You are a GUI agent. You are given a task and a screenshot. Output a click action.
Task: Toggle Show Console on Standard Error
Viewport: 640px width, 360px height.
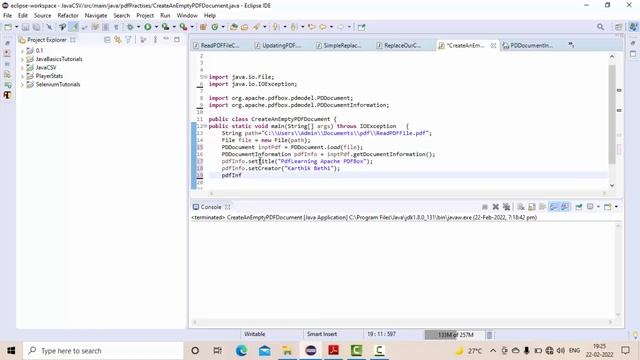click(565, 207)
